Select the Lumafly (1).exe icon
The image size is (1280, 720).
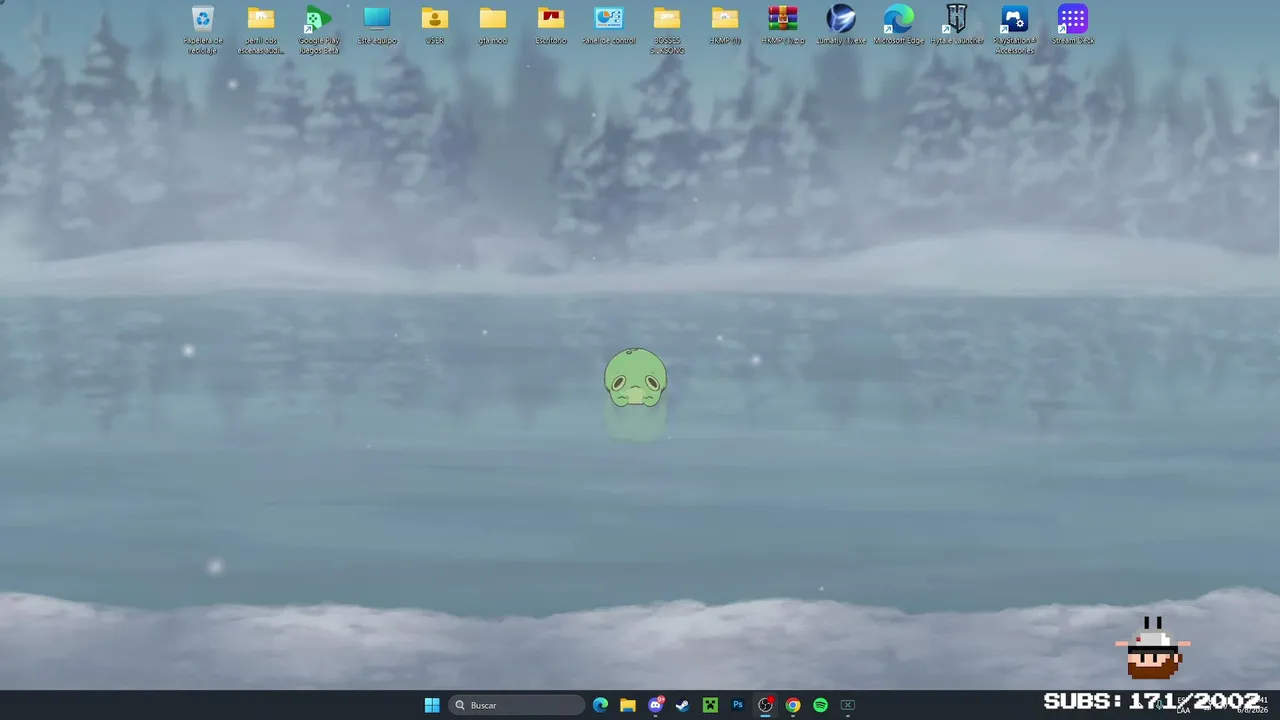pos(841,25)
